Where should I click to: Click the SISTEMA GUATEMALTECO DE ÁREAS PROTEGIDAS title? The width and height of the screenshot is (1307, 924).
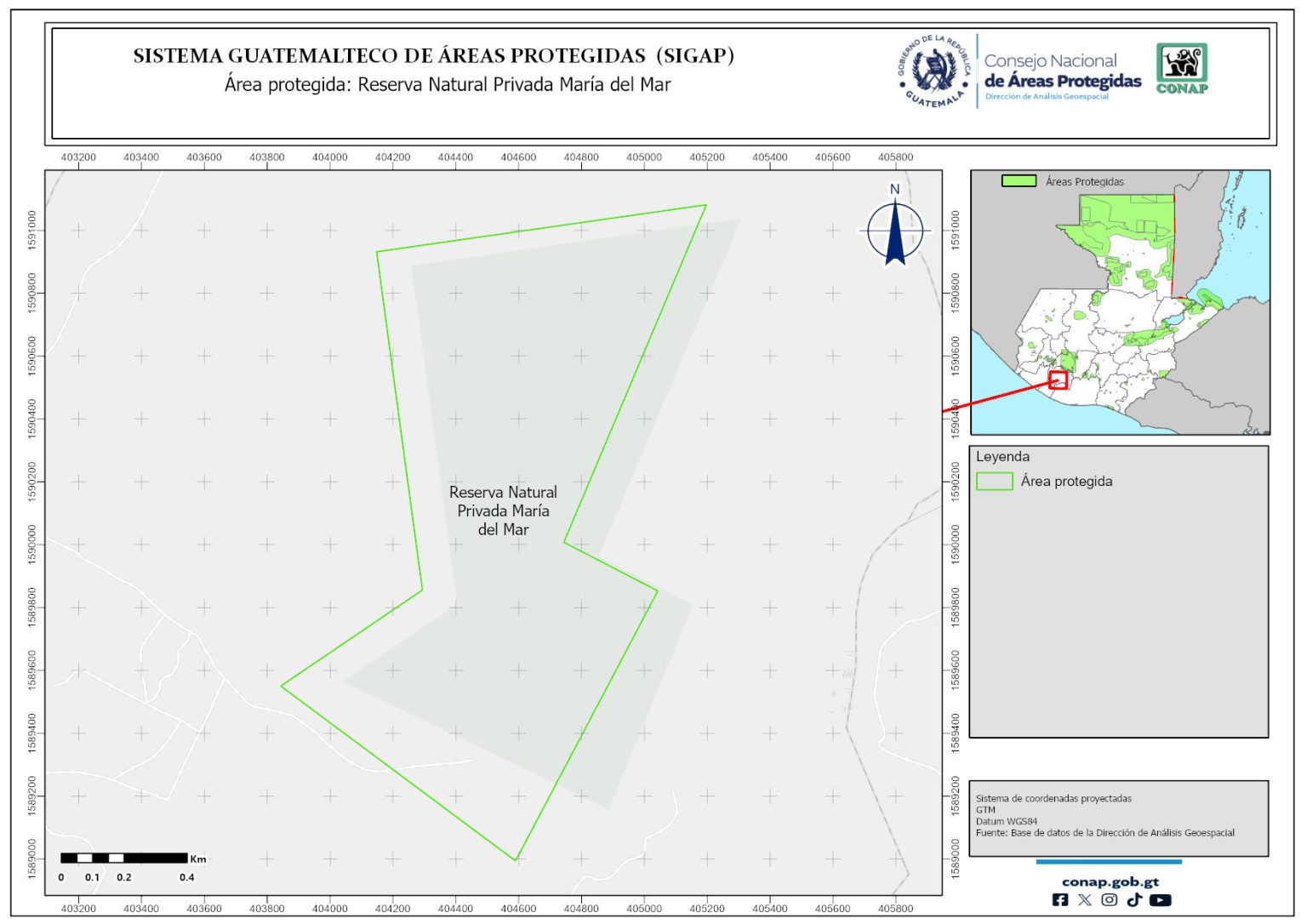(433, 56)
